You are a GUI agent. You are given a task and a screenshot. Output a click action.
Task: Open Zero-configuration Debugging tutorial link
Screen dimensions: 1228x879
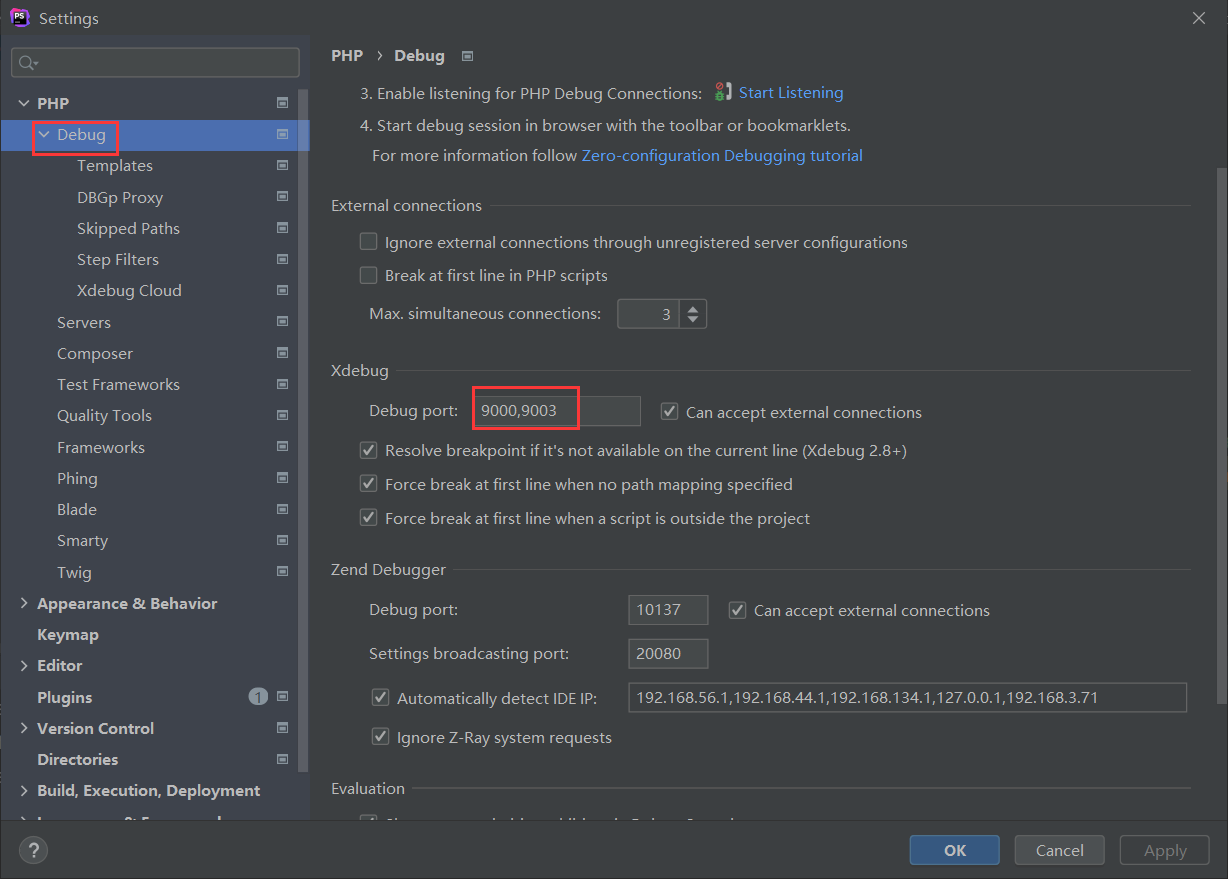(722, 155)
